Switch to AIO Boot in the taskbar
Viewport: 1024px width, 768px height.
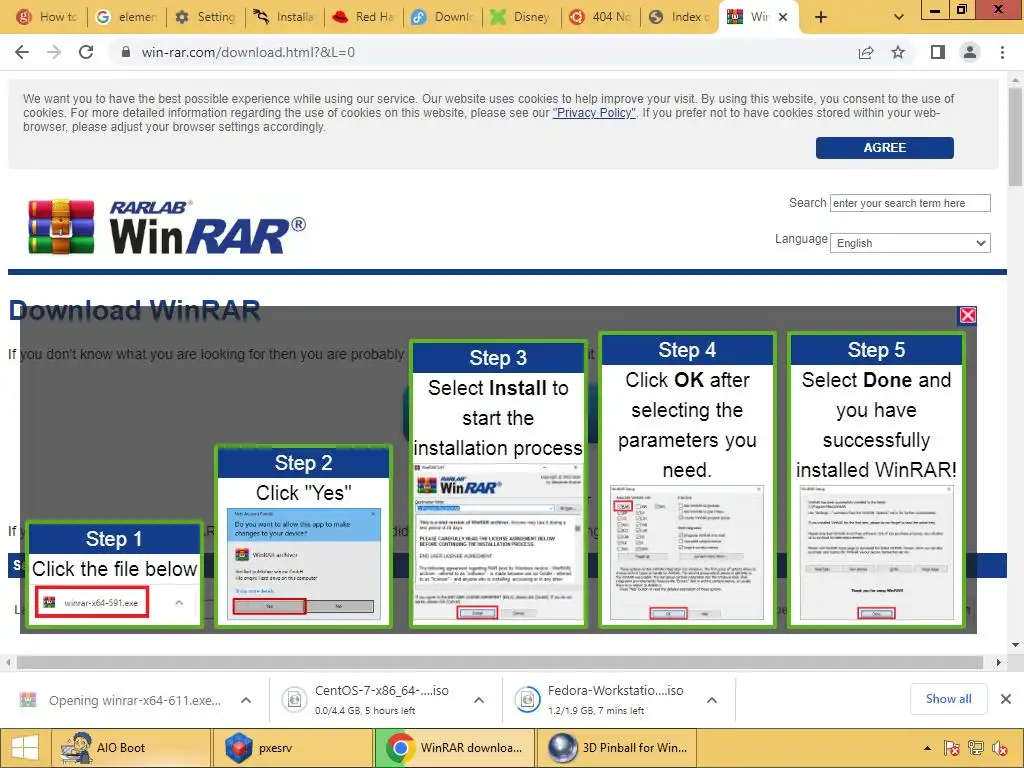click(x=131, y=748)
